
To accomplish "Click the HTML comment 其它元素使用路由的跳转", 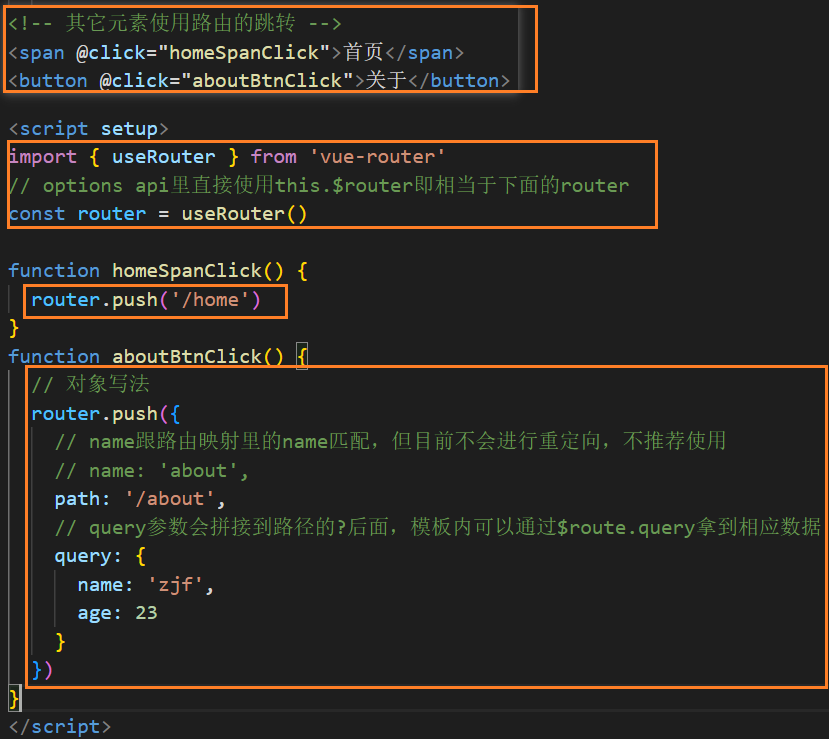I will tap(175, 23).
